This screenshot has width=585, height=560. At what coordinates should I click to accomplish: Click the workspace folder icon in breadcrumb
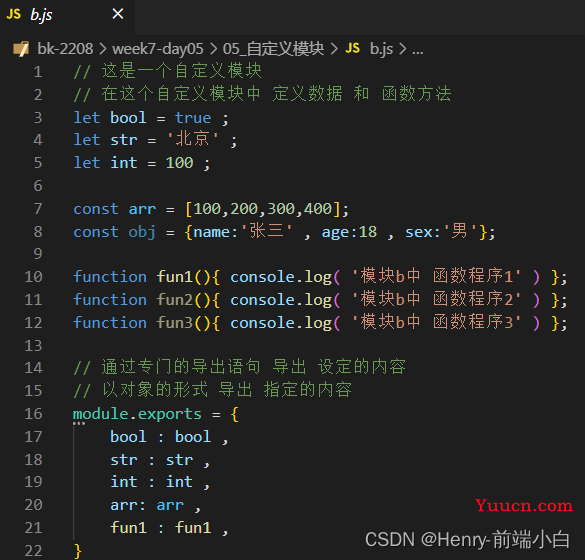21,49
